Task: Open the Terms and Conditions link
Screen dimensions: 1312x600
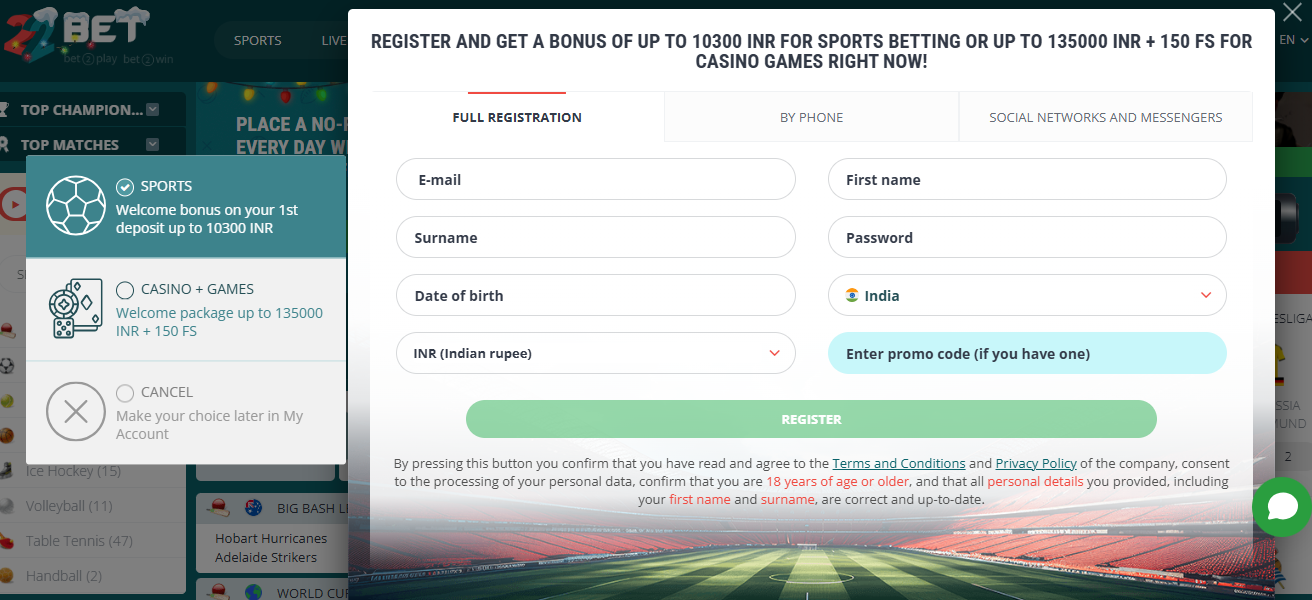Action: tap(898, 463)
